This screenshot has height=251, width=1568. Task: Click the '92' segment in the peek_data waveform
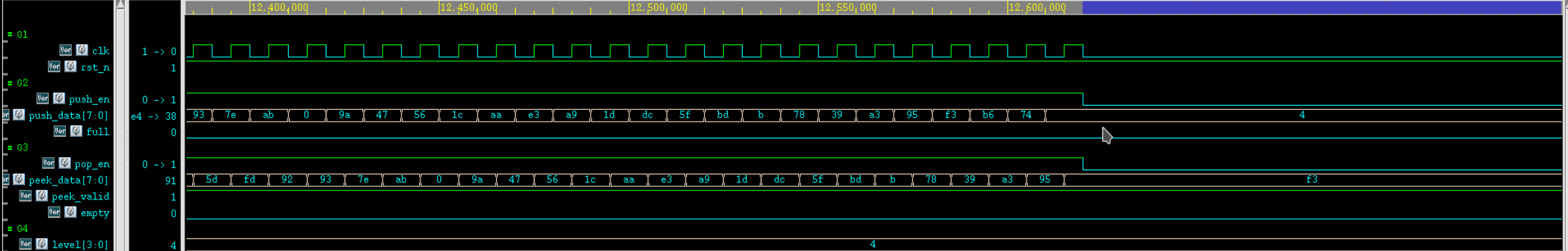click(x=287, y=179)
